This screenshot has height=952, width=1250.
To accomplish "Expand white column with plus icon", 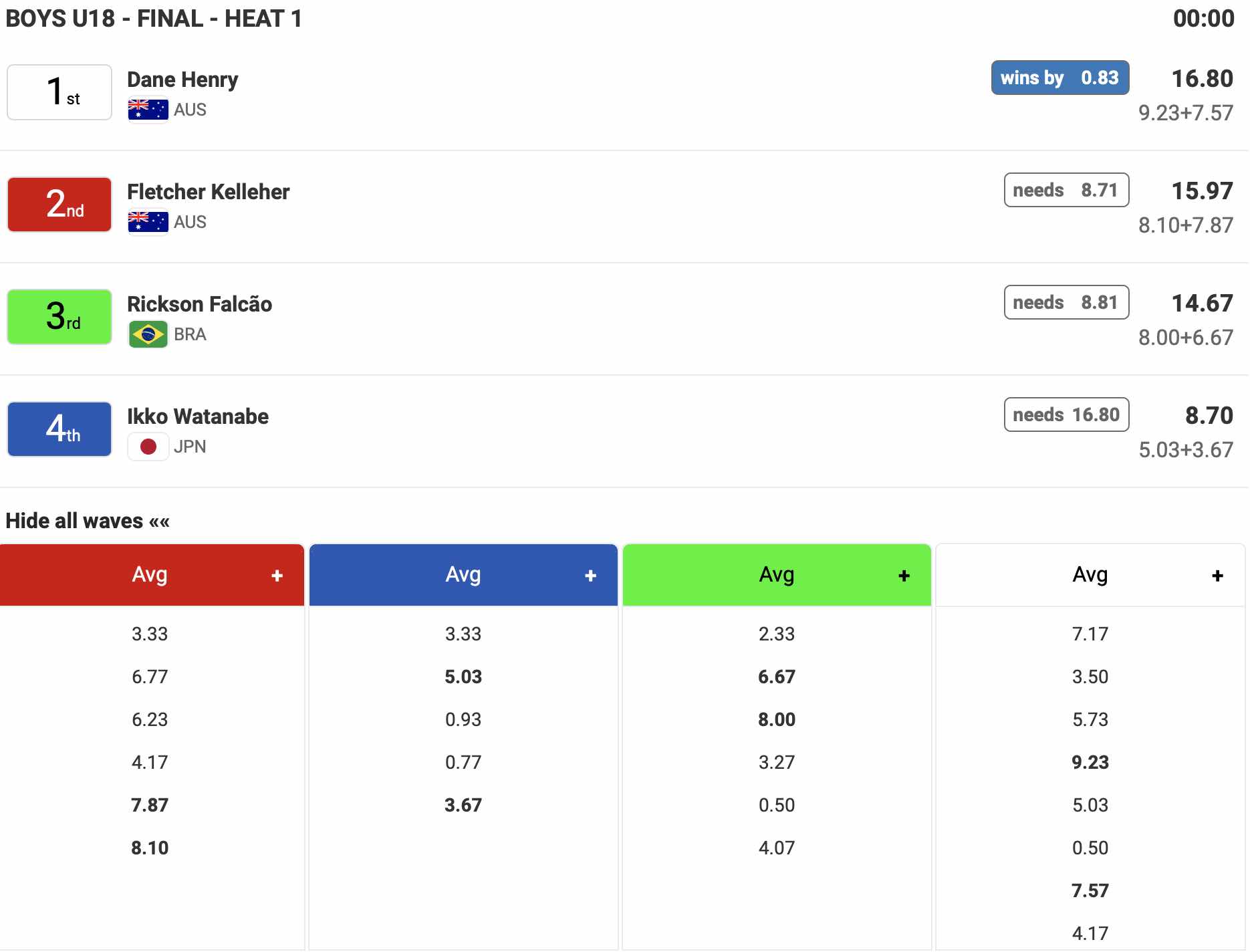I will 1217,576.
